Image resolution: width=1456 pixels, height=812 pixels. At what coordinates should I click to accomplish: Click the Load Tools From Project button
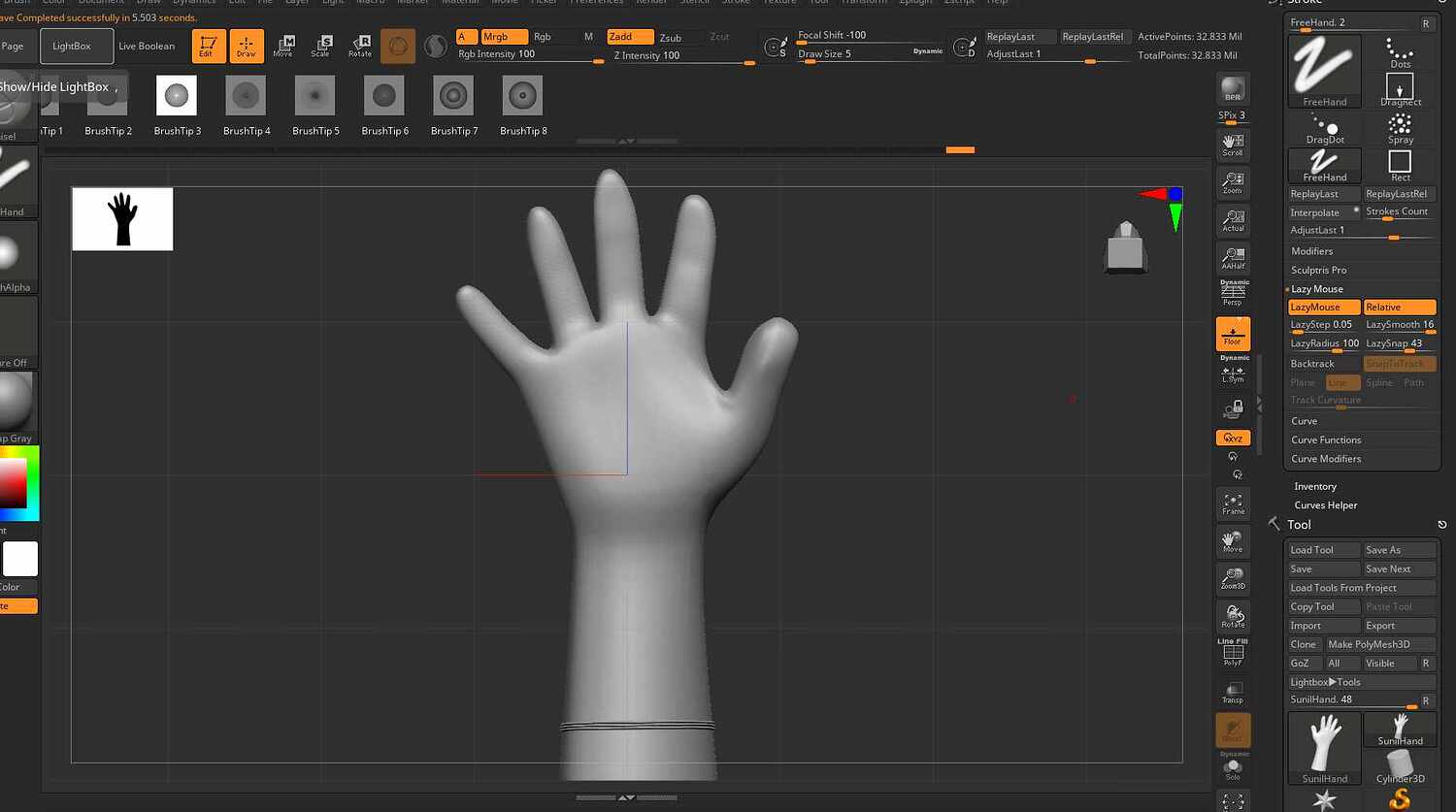click(x=1361, y=587)
